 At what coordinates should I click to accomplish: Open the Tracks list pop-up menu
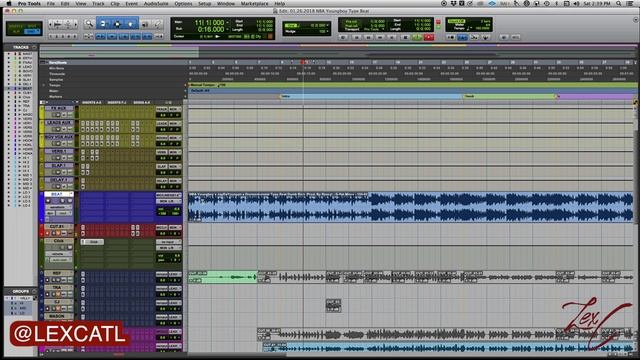(x=34, y=47)
